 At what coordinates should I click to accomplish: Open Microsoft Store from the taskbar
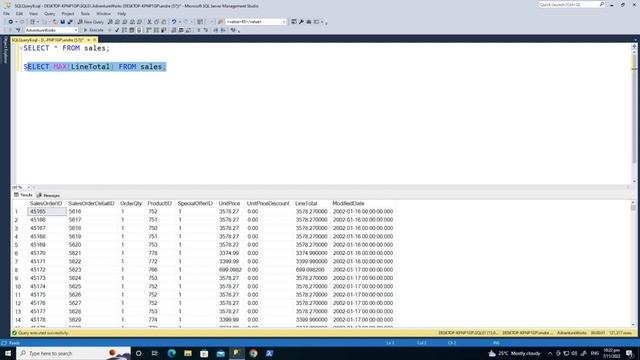[204, 353]
